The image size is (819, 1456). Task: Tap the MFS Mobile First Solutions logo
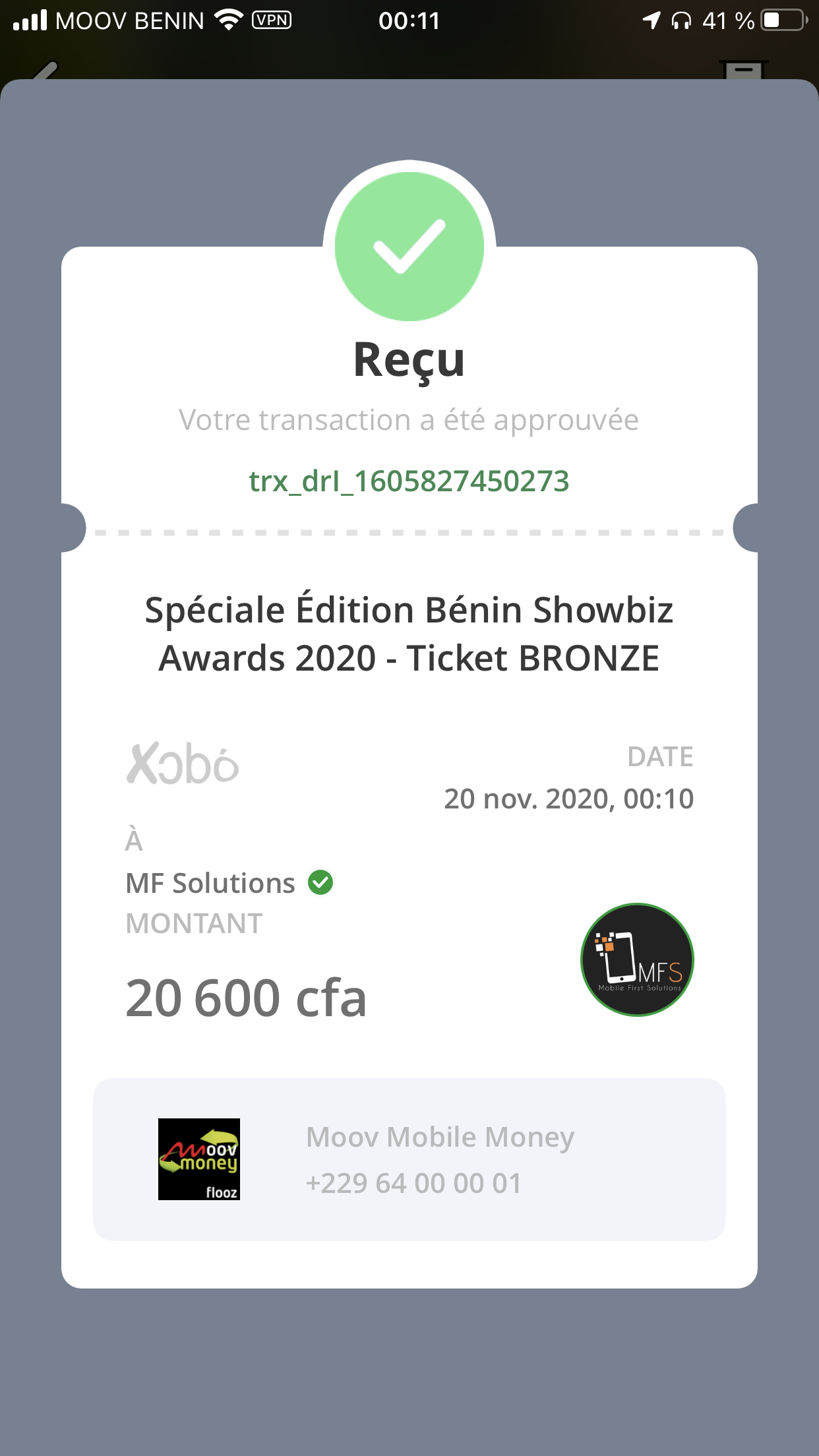(x=637, y=959)
